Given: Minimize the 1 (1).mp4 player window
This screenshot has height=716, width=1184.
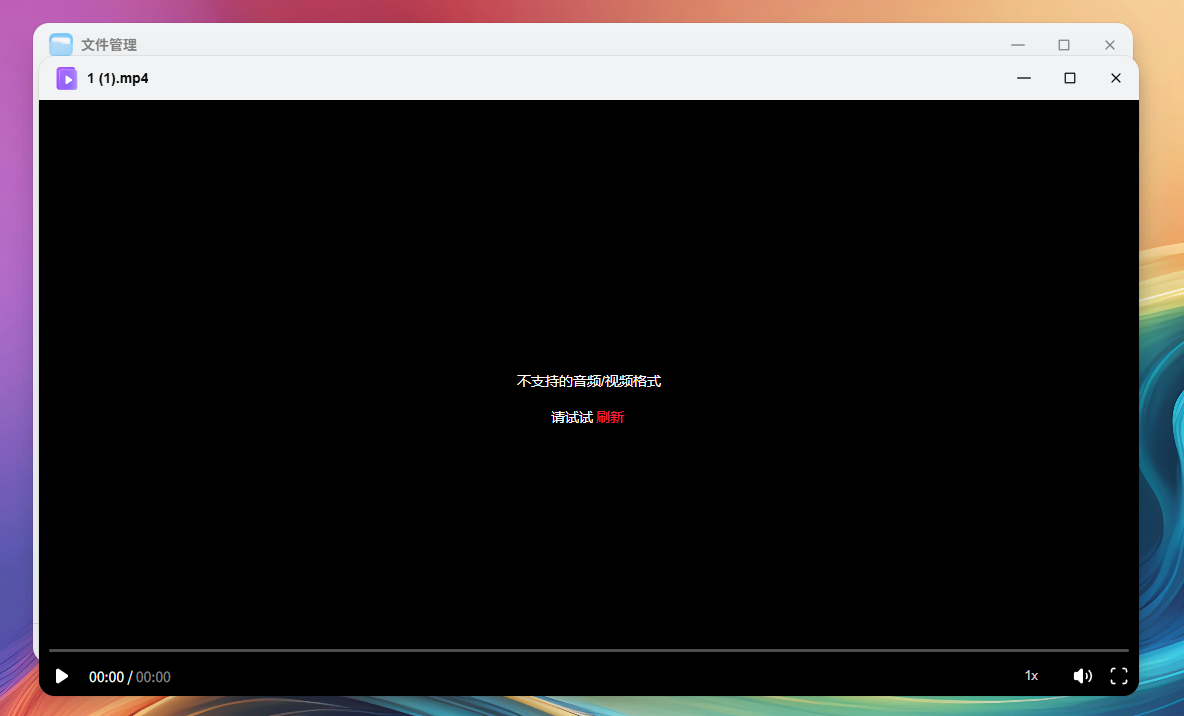Looking at the screenshot, I should pos(1024,78).
